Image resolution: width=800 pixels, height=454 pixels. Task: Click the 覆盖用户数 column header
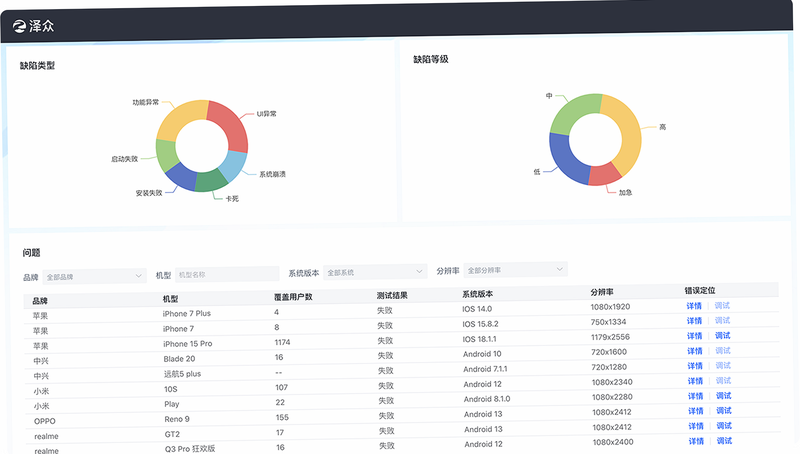(293, 297)
